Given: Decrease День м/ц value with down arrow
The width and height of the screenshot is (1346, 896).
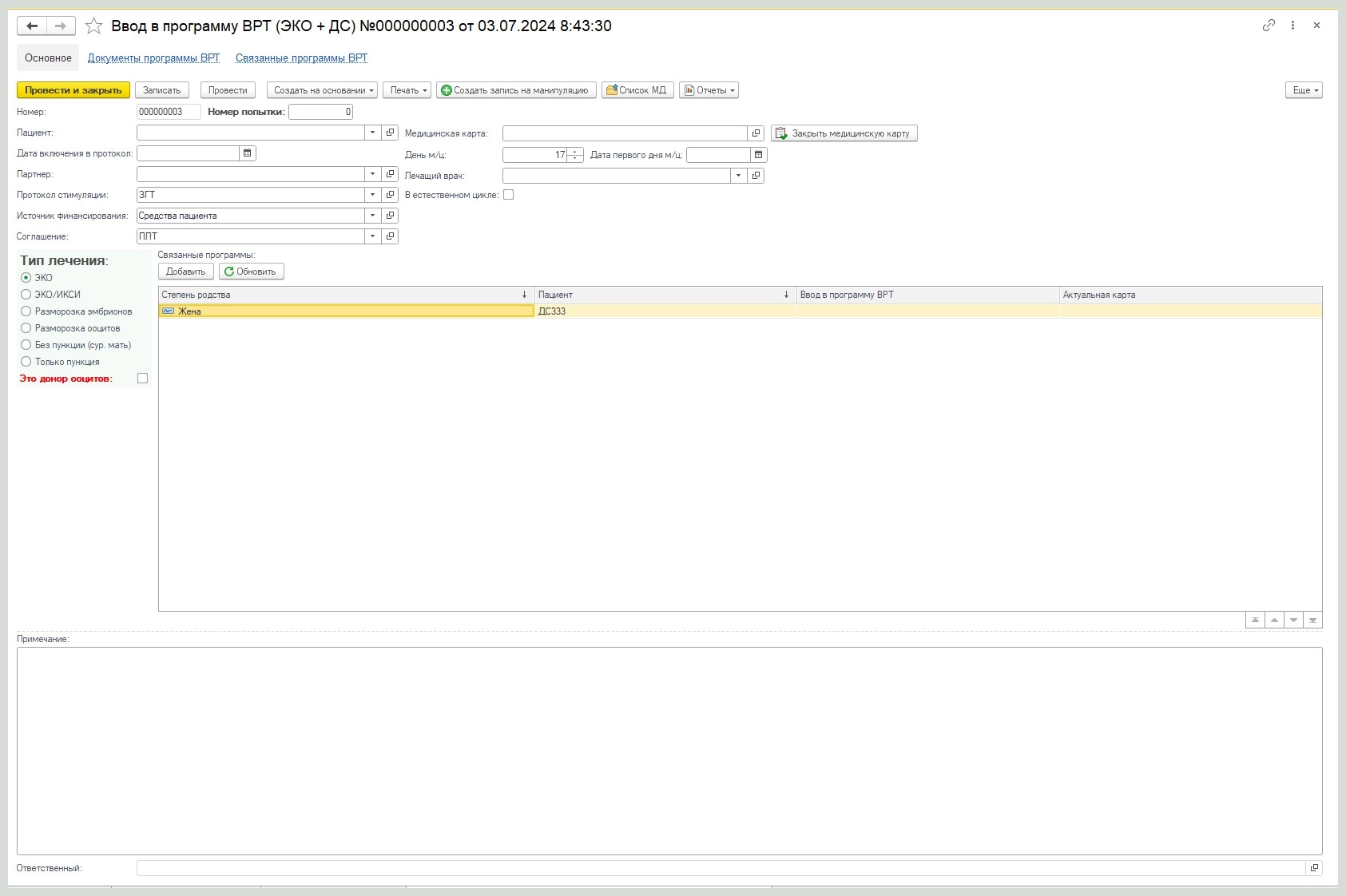Looking at the screenshot, I should tap(575, 158).
